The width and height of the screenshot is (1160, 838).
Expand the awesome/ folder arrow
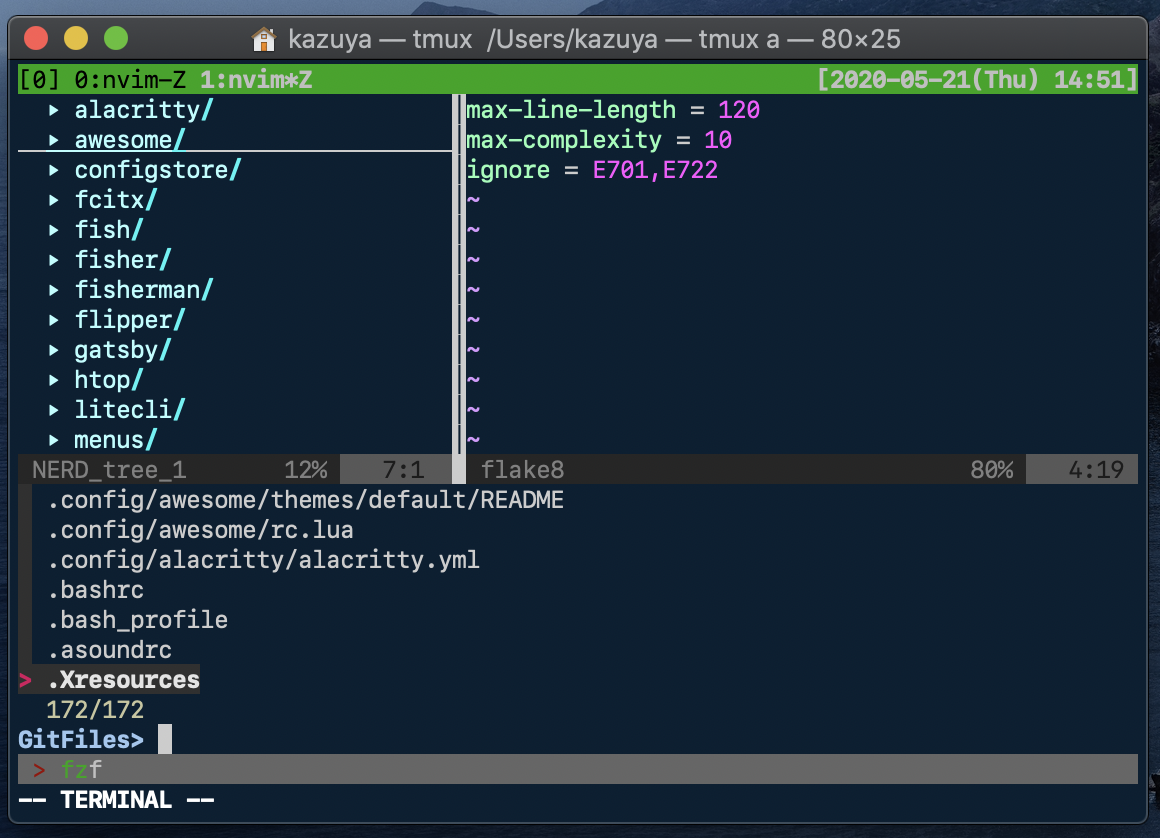53,140
